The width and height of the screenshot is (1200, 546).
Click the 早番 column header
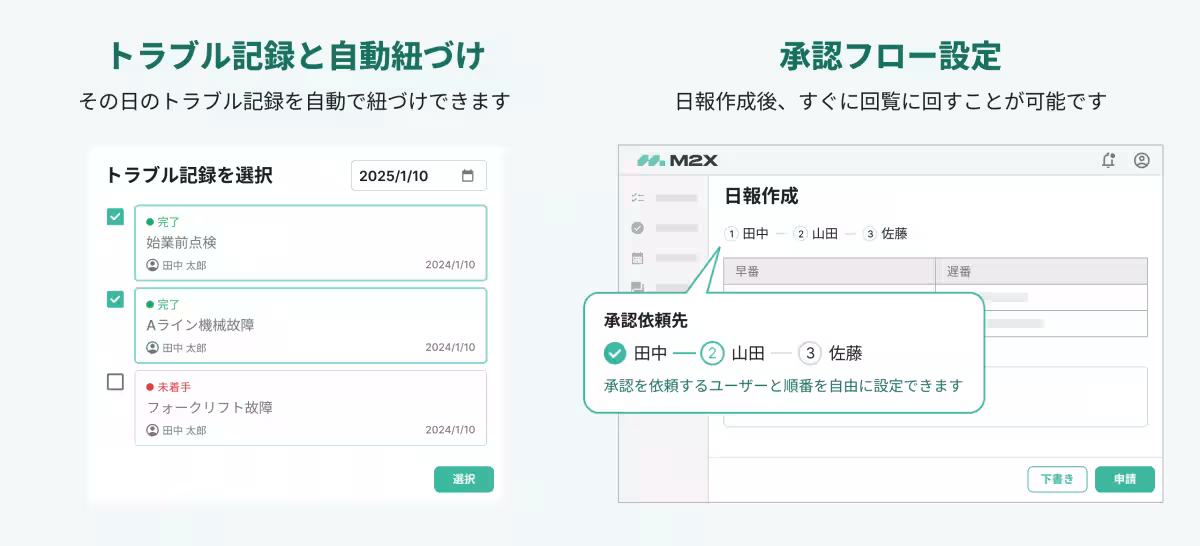(830, 271)
